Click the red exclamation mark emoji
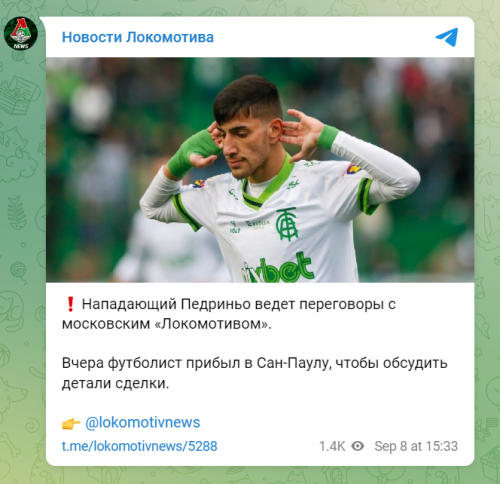 [70, 304]
